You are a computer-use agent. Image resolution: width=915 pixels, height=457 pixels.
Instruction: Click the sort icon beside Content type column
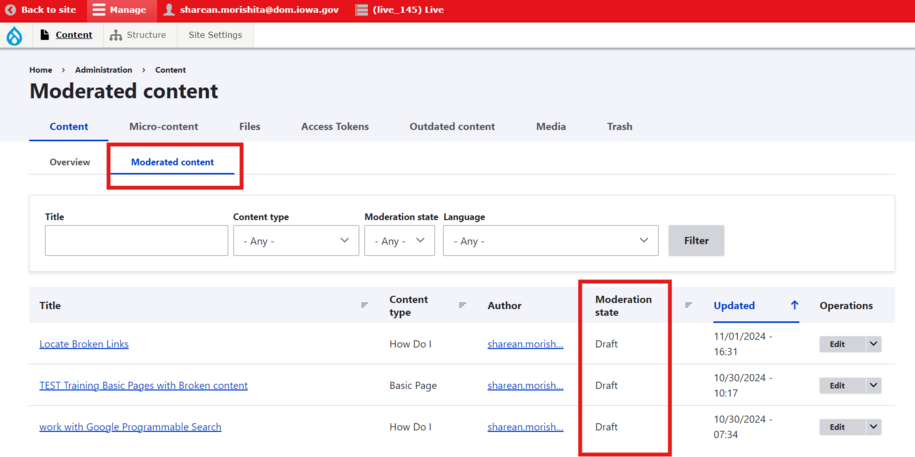[x=462, y=305]
